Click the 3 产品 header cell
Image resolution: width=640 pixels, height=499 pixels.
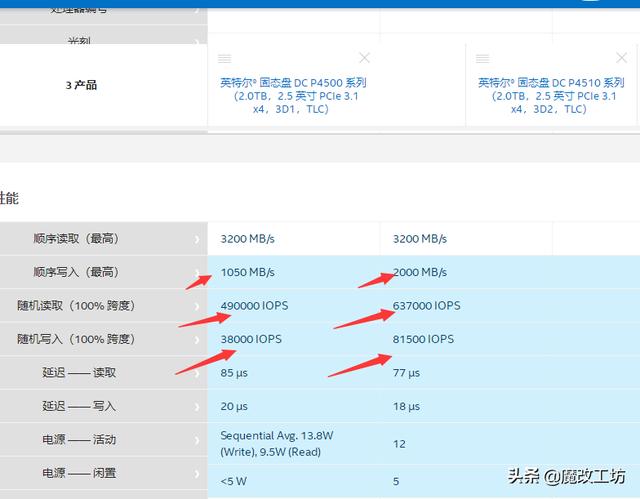(x=104, y=85)
